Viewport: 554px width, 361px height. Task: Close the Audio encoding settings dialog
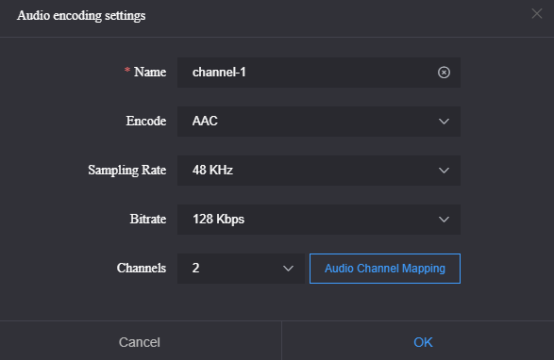537,14
